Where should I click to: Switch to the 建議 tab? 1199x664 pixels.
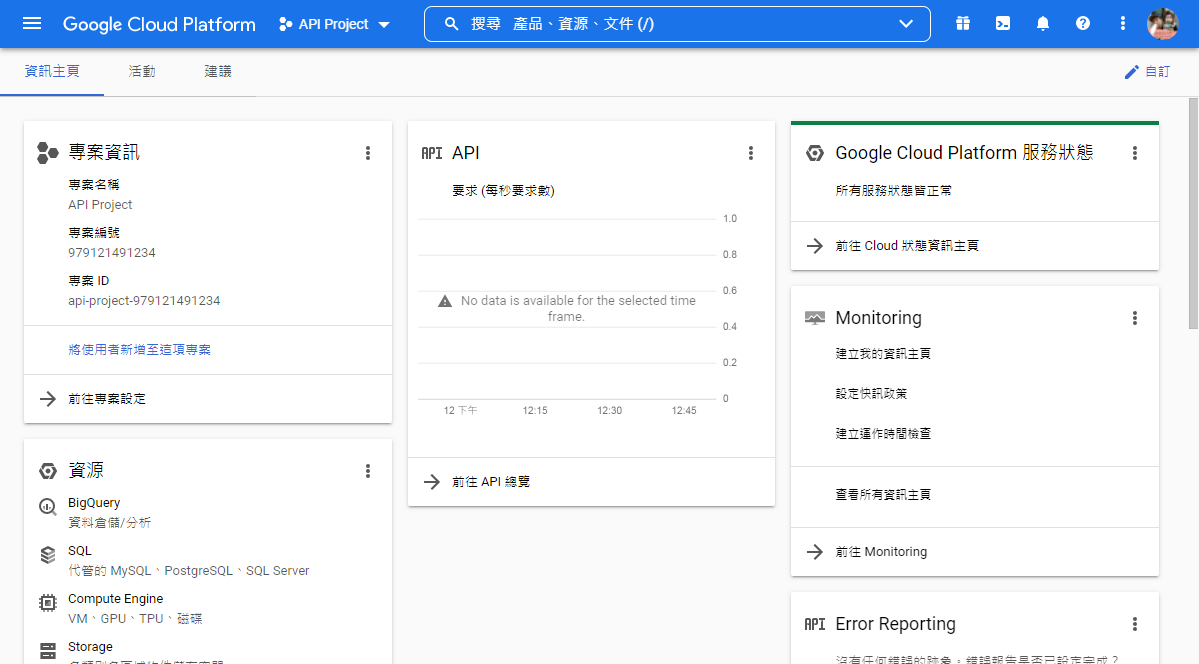tap(218, 71)
